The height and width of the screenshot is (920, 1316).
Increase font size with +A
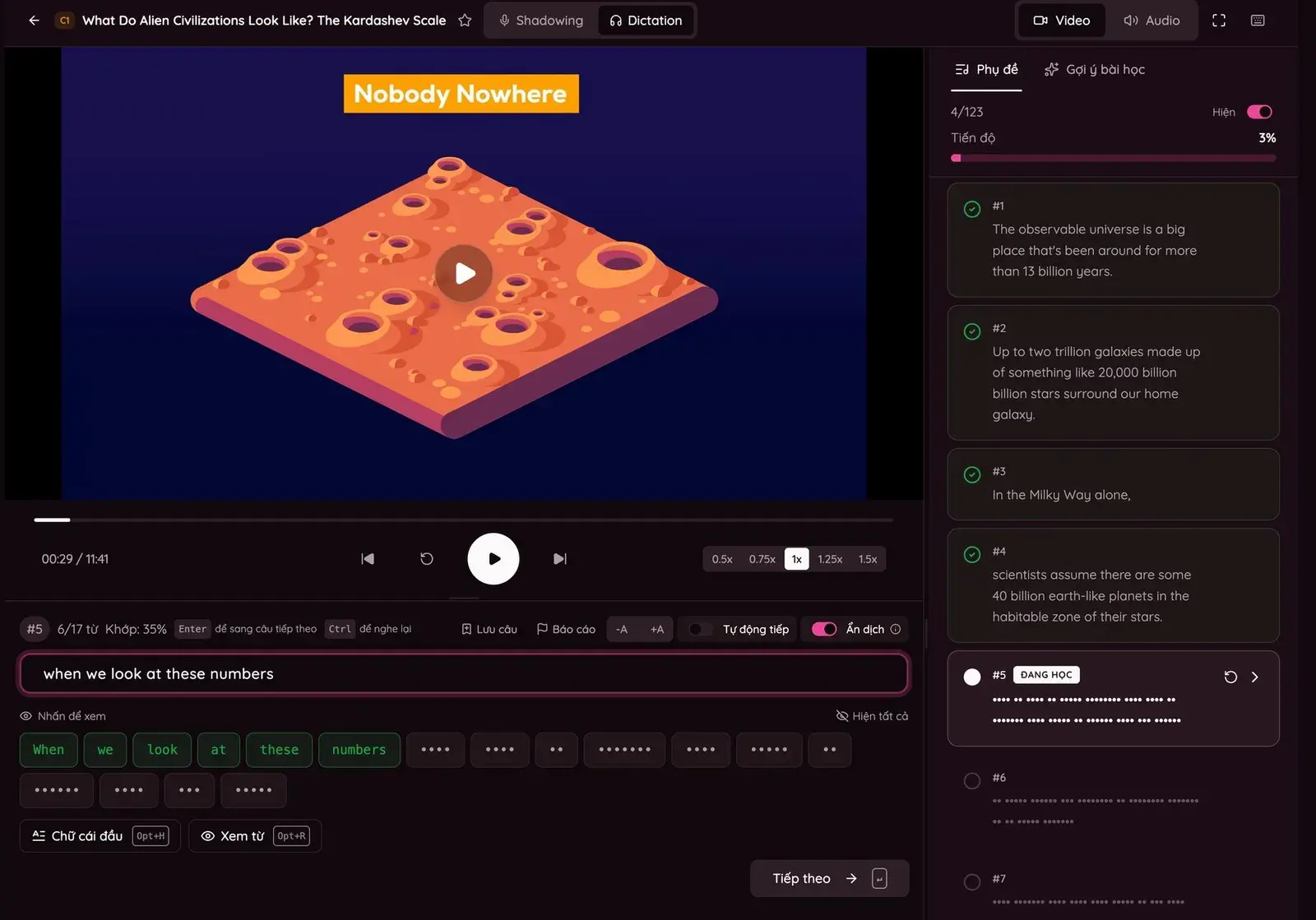click(656, 629)
